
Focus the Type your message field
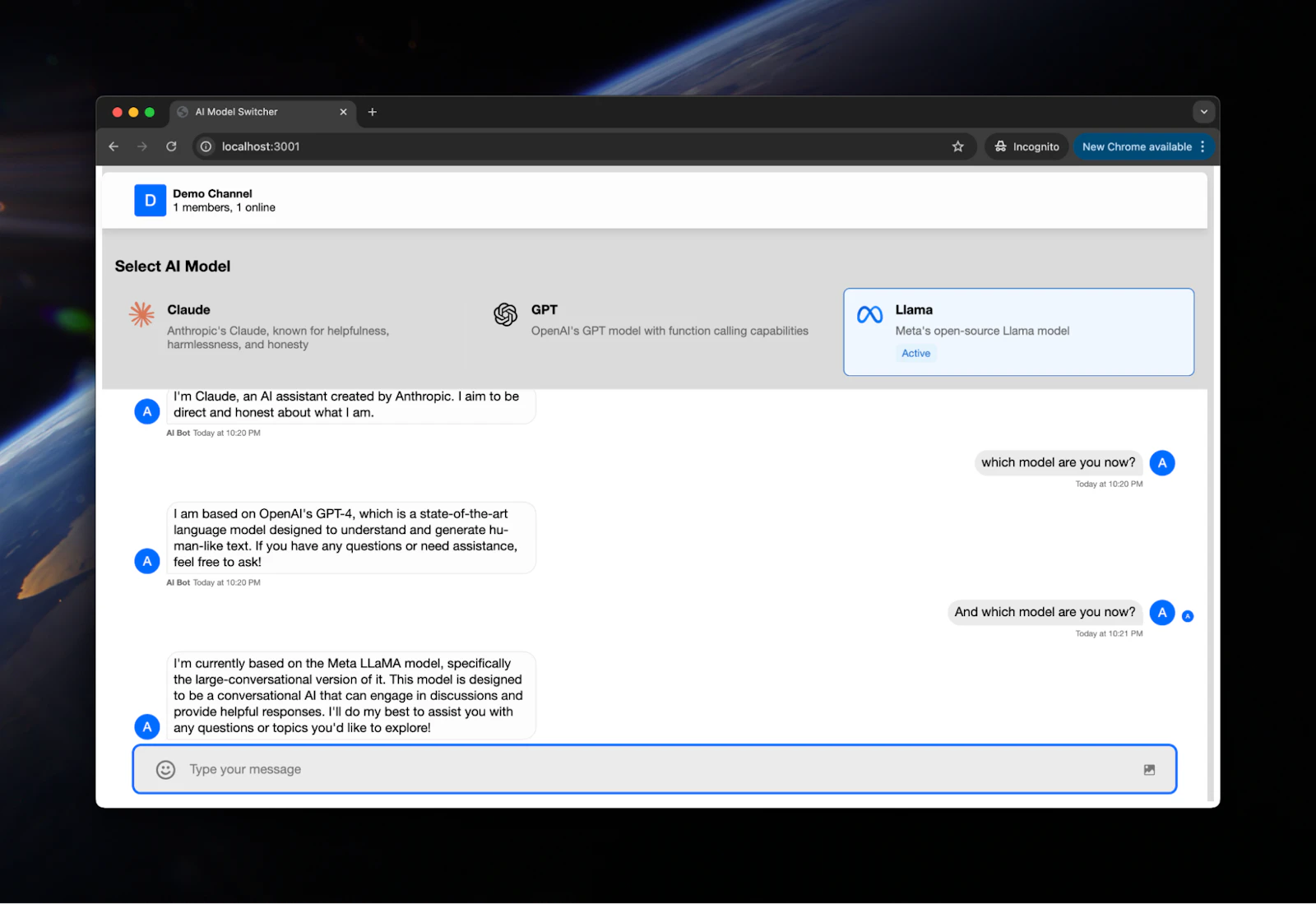(655, 769)
